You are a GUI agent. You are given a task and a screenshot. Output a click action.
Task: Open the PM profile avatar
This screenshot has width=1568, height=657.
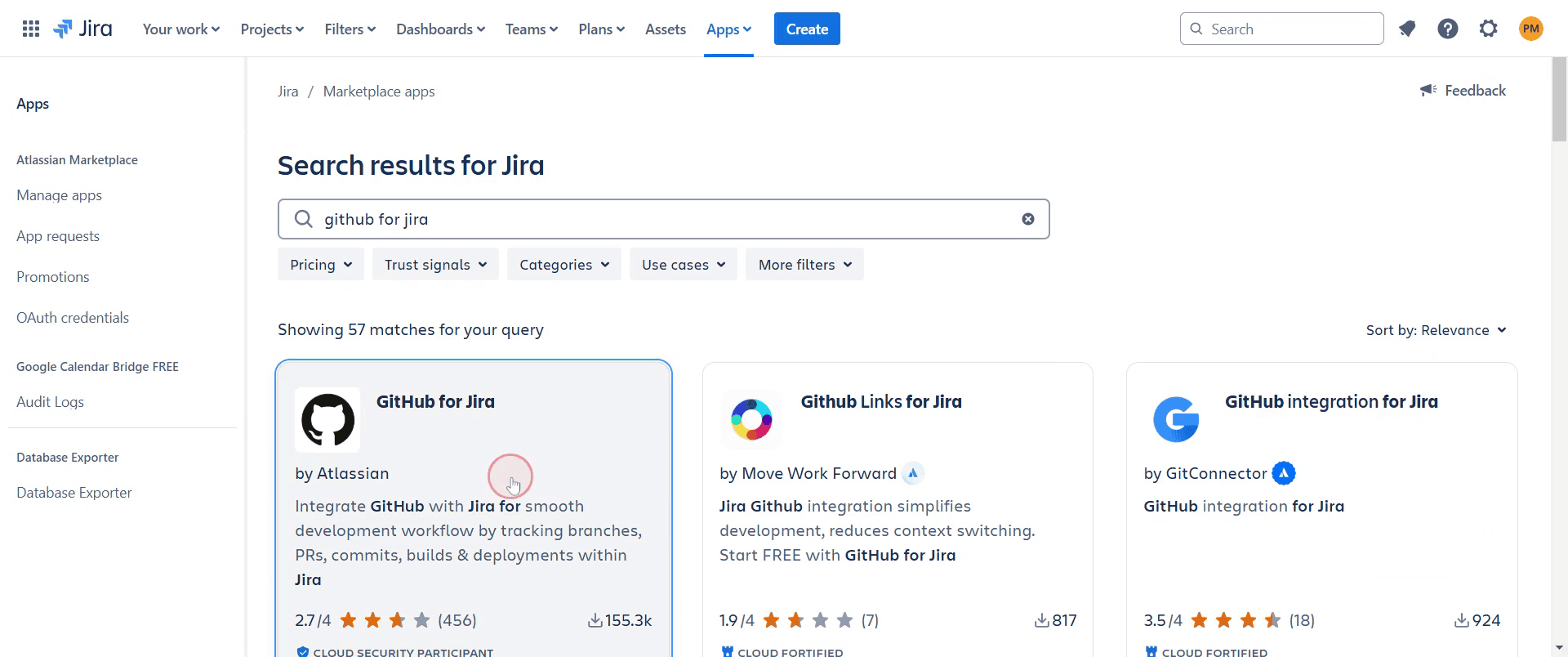coord(1530,29)
